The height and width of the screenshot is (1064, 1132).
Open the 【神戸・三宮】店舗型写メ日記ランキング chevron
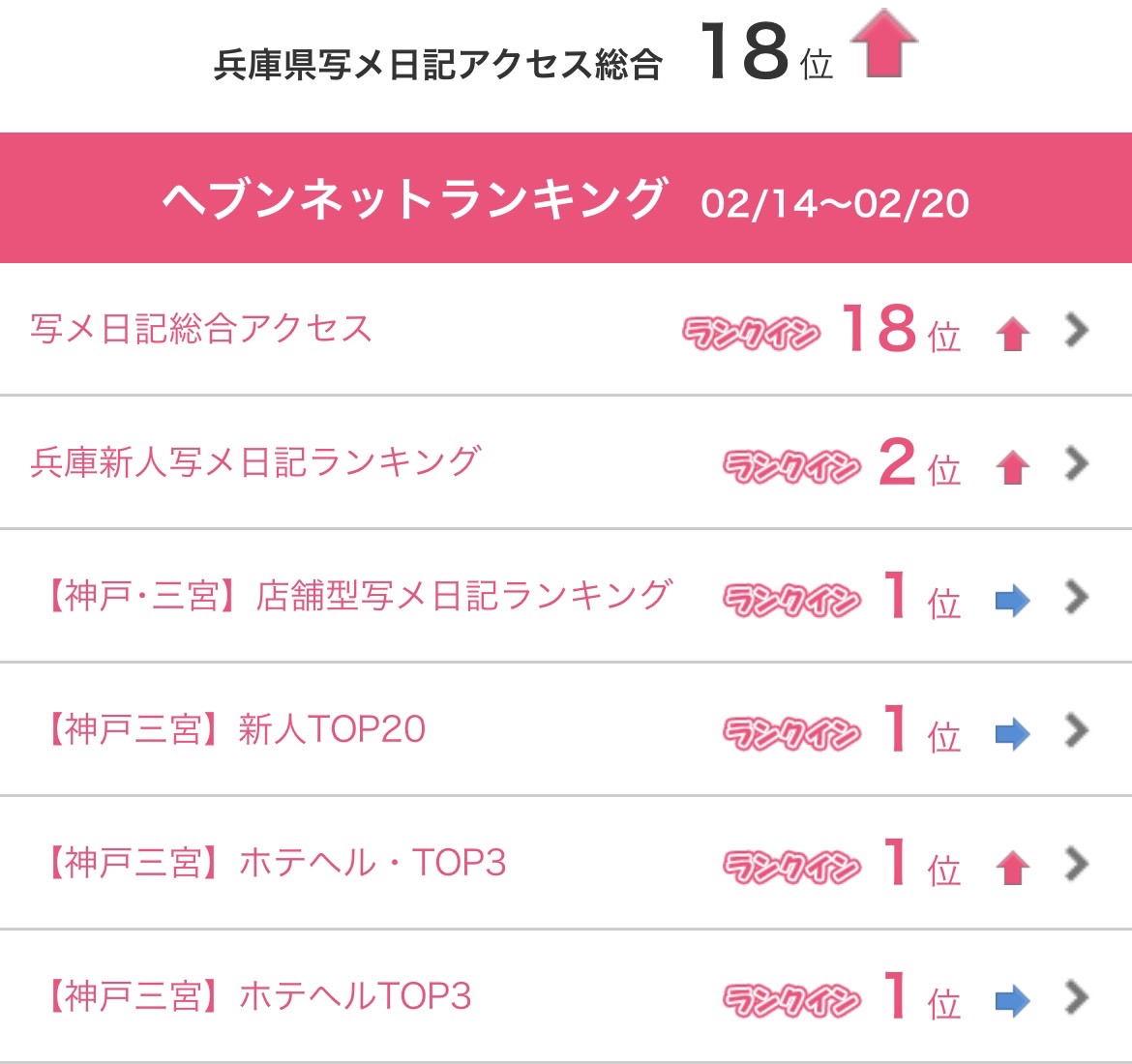[x=1077, y=598]
